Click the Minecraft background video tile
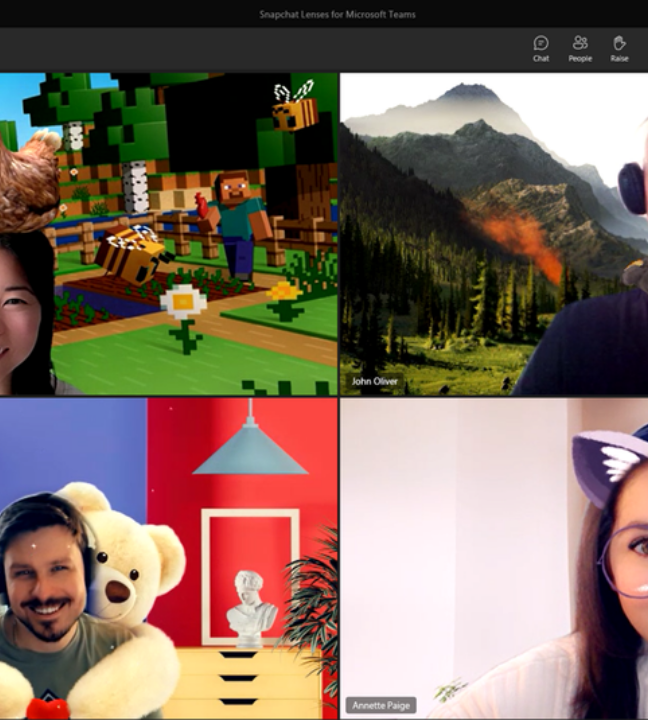 point(169,234)
